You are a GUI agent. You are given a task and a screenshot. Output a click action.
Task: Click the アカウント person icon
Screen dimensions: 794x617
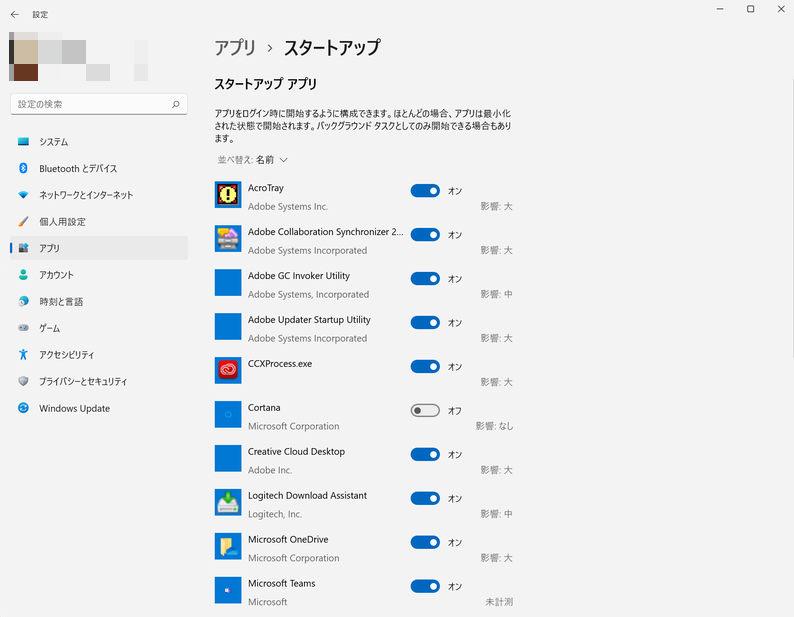(23, 275)
